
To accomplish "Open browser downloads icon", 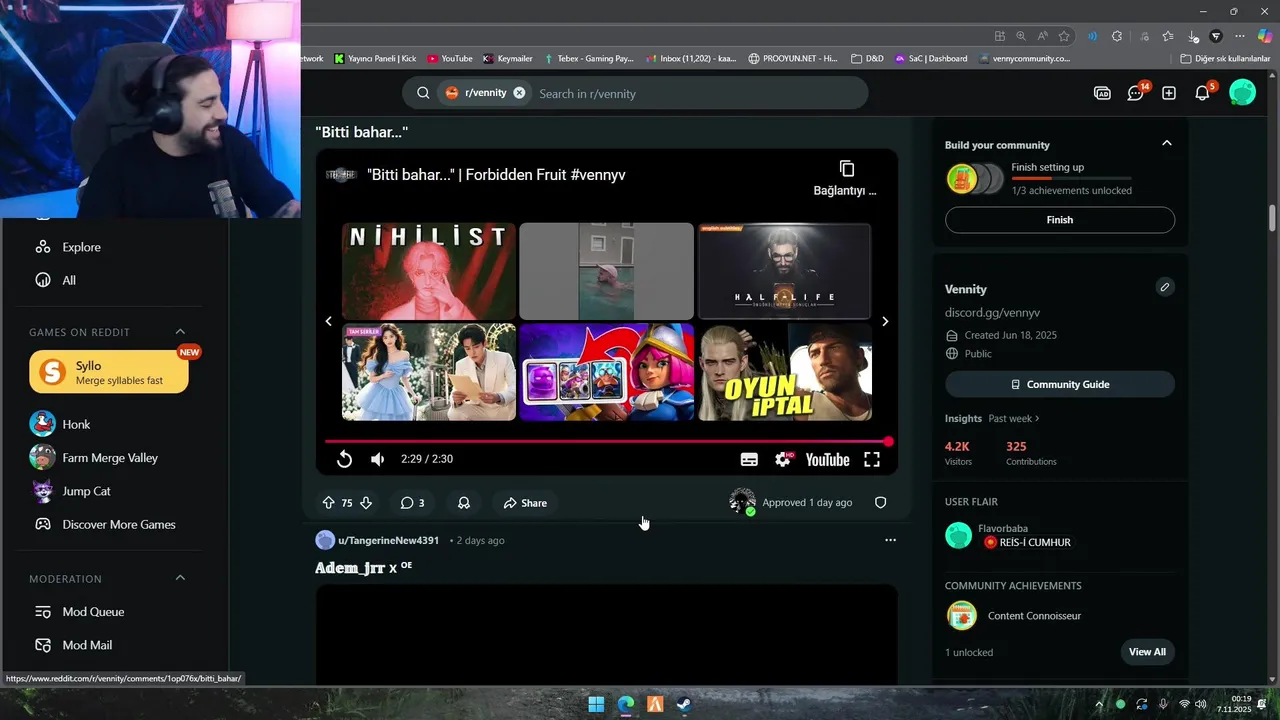I will click(x=1192, y=36).
